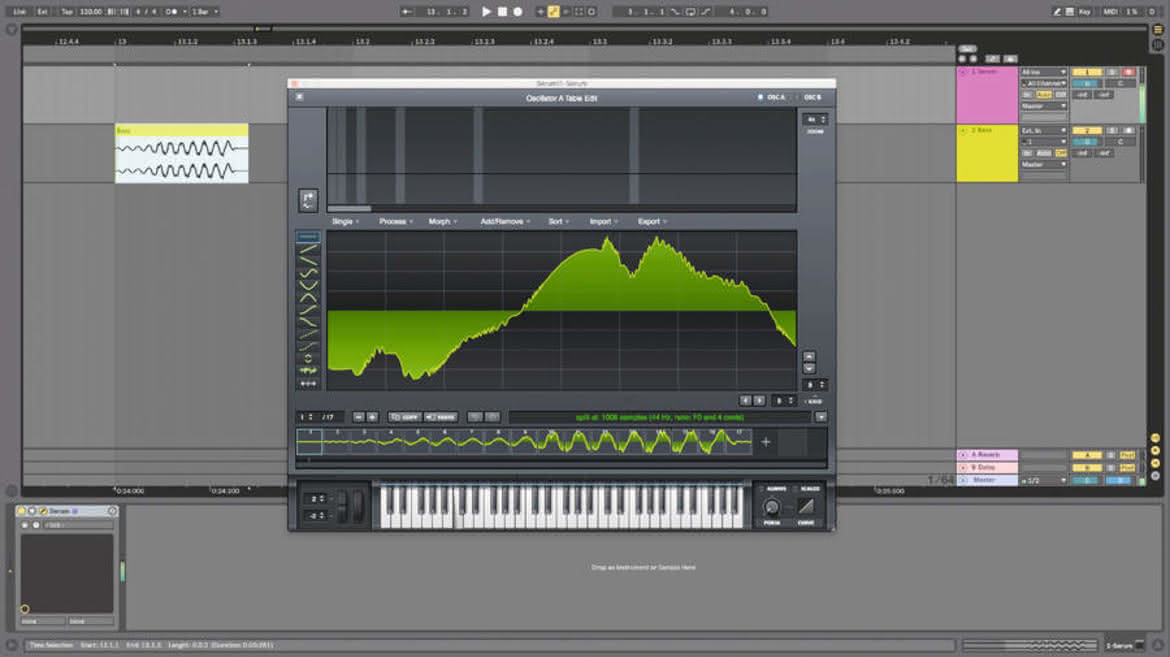Click the right arrow near grid control
Screen dimensions: 1170x657
tap(759, 401)
